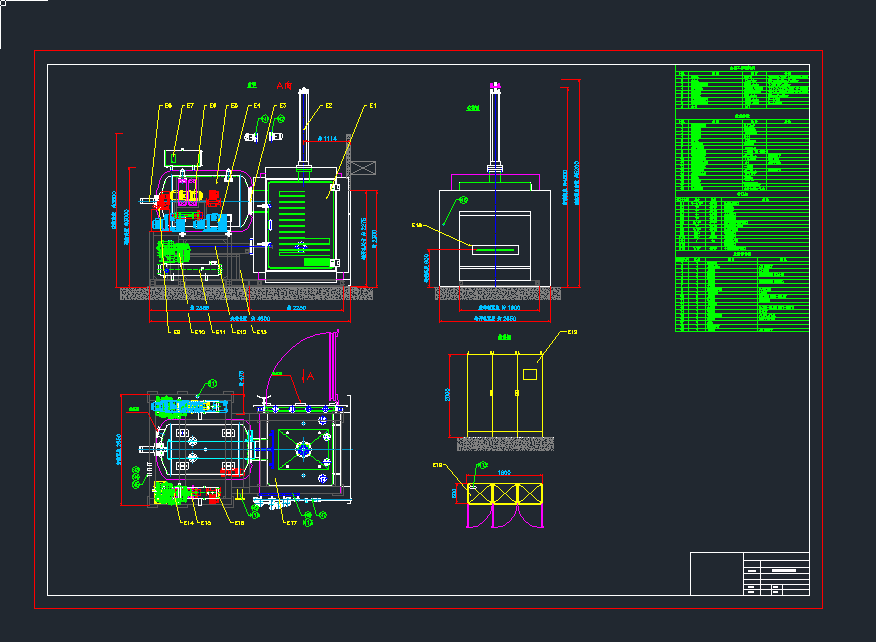The width and height of the screenshot is (876, 642).
Task: Select the E19 callout beside the yellow cabinet
Action: click(x=573, y=332)
